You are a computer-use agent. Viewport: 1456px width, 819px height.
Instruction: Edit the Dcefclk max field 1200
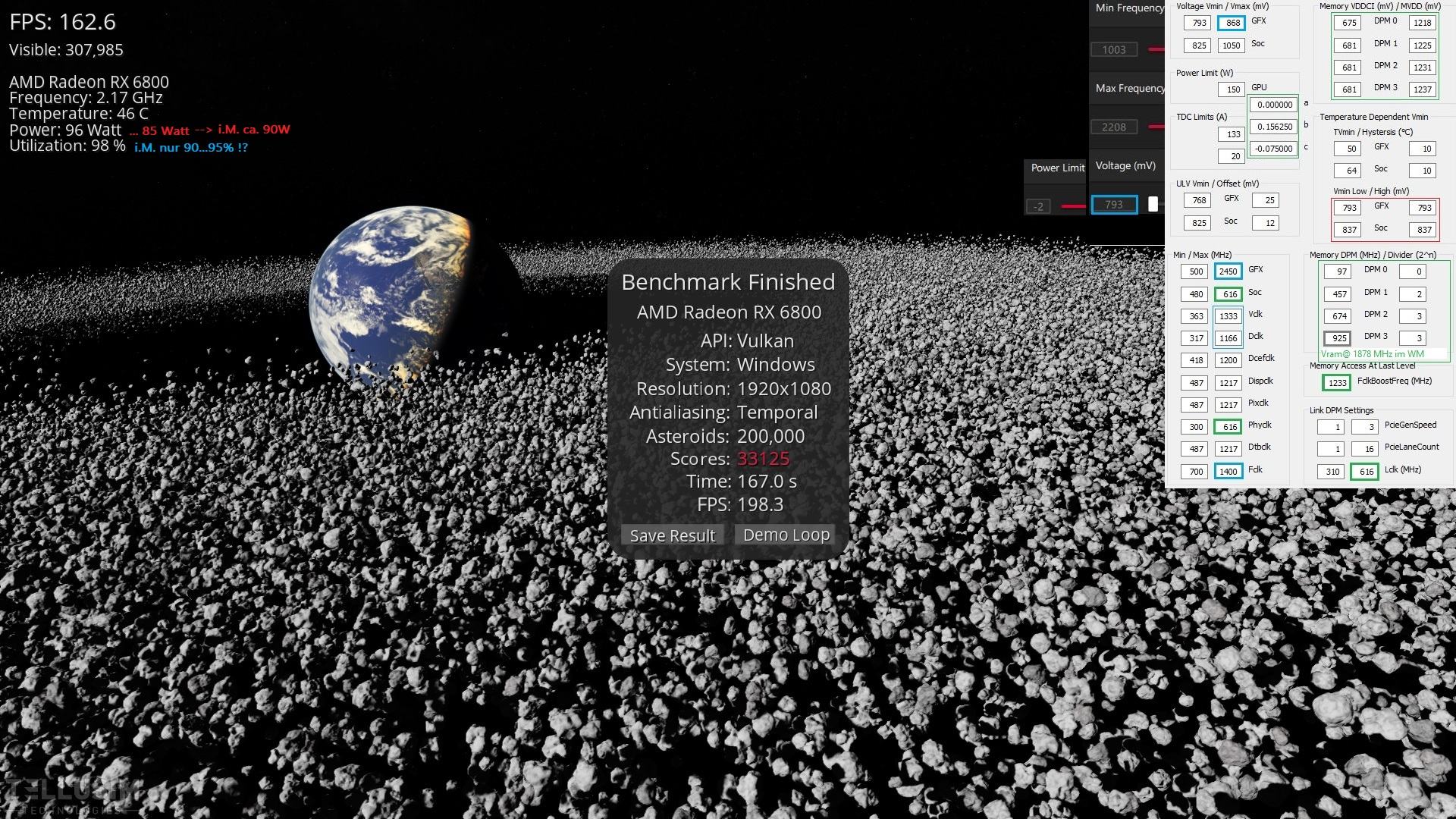tap(1228, 360)
